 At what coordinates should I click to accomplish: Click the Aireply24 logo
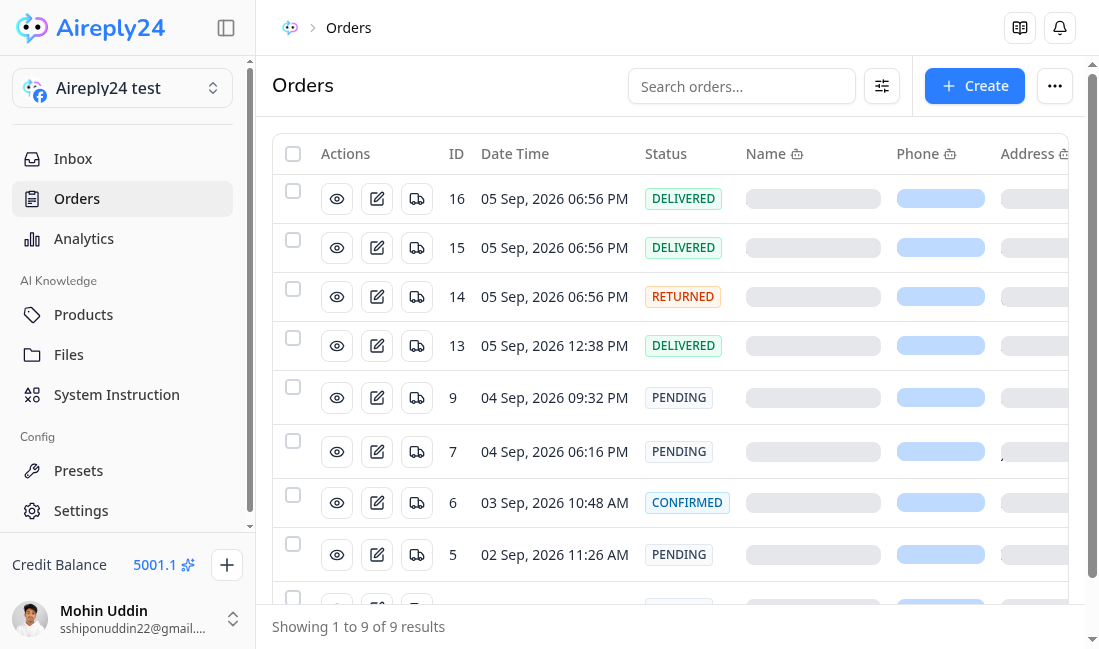90,28
